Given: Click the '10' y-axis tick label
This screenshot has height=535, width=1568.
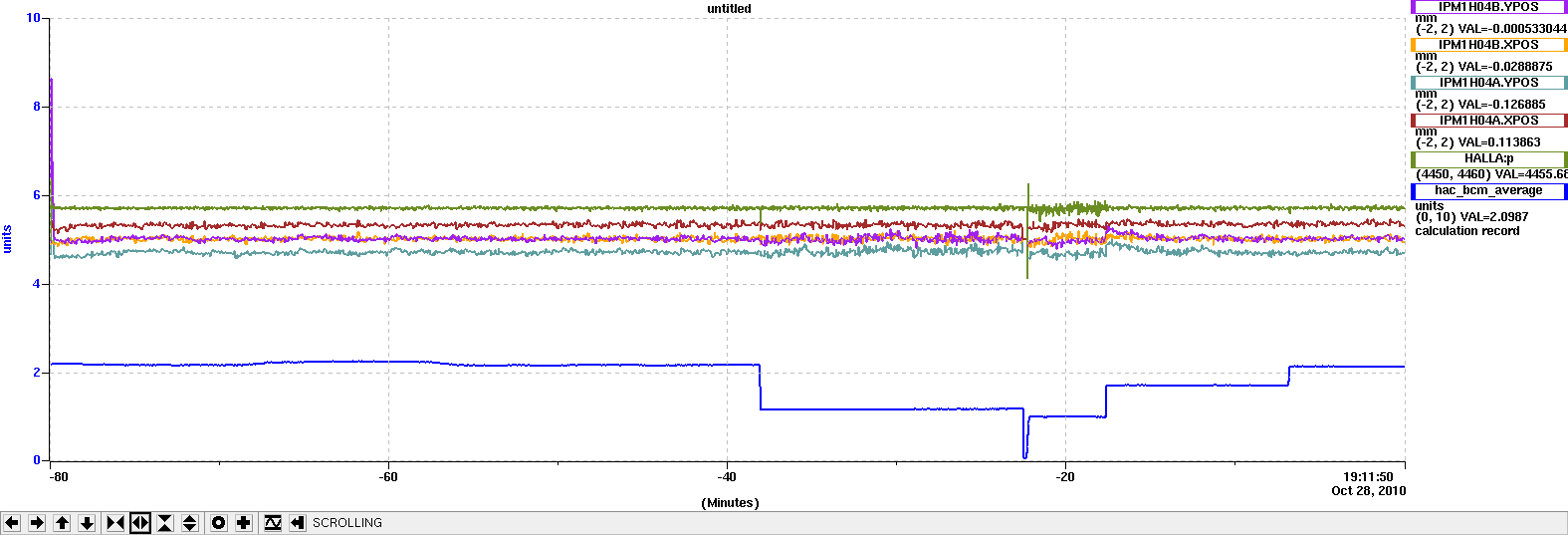Looking at the screenshot, I should pyautogui.click(x=34, y=18).
